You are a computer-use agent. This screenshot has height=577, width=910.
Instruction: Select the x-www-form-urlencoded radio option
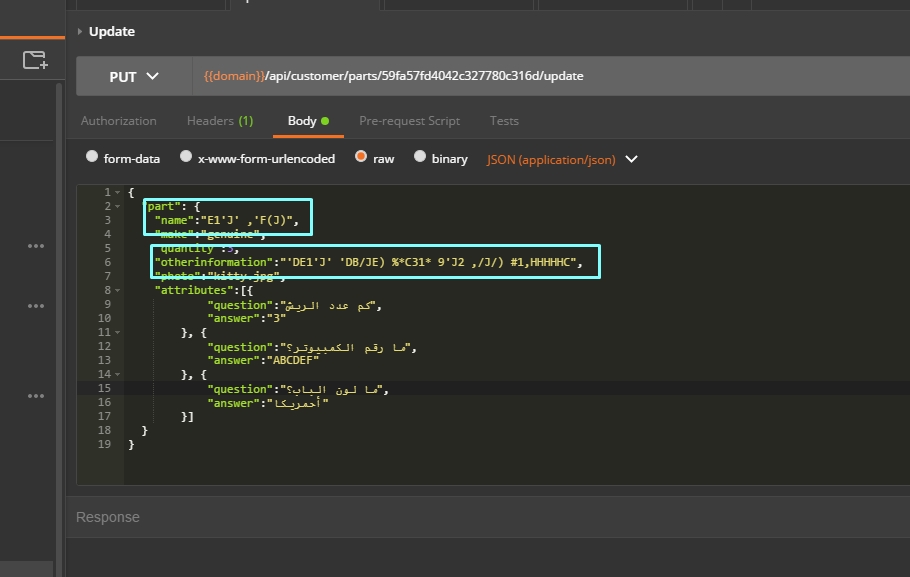pyautogui.click(x=186, y=156)
